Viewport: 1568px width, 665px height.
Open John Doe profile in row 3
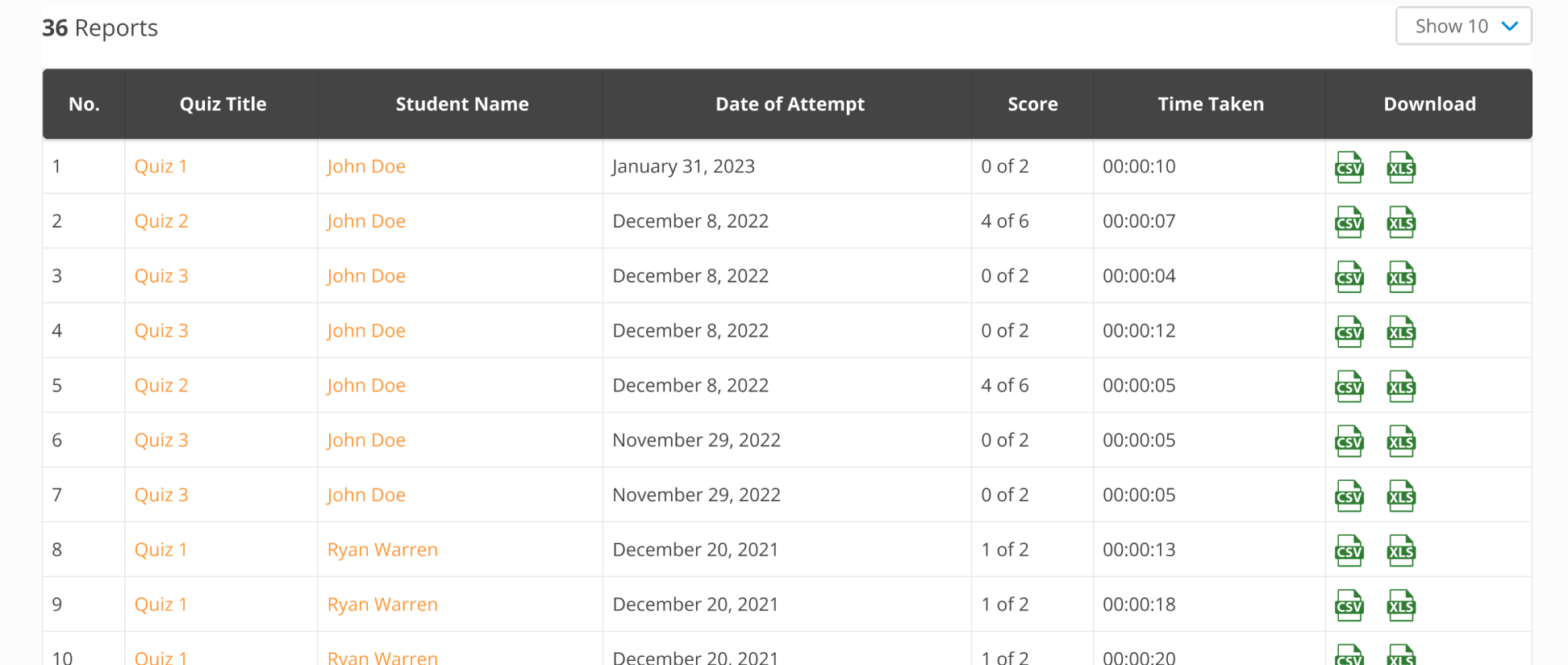(366, 276)
